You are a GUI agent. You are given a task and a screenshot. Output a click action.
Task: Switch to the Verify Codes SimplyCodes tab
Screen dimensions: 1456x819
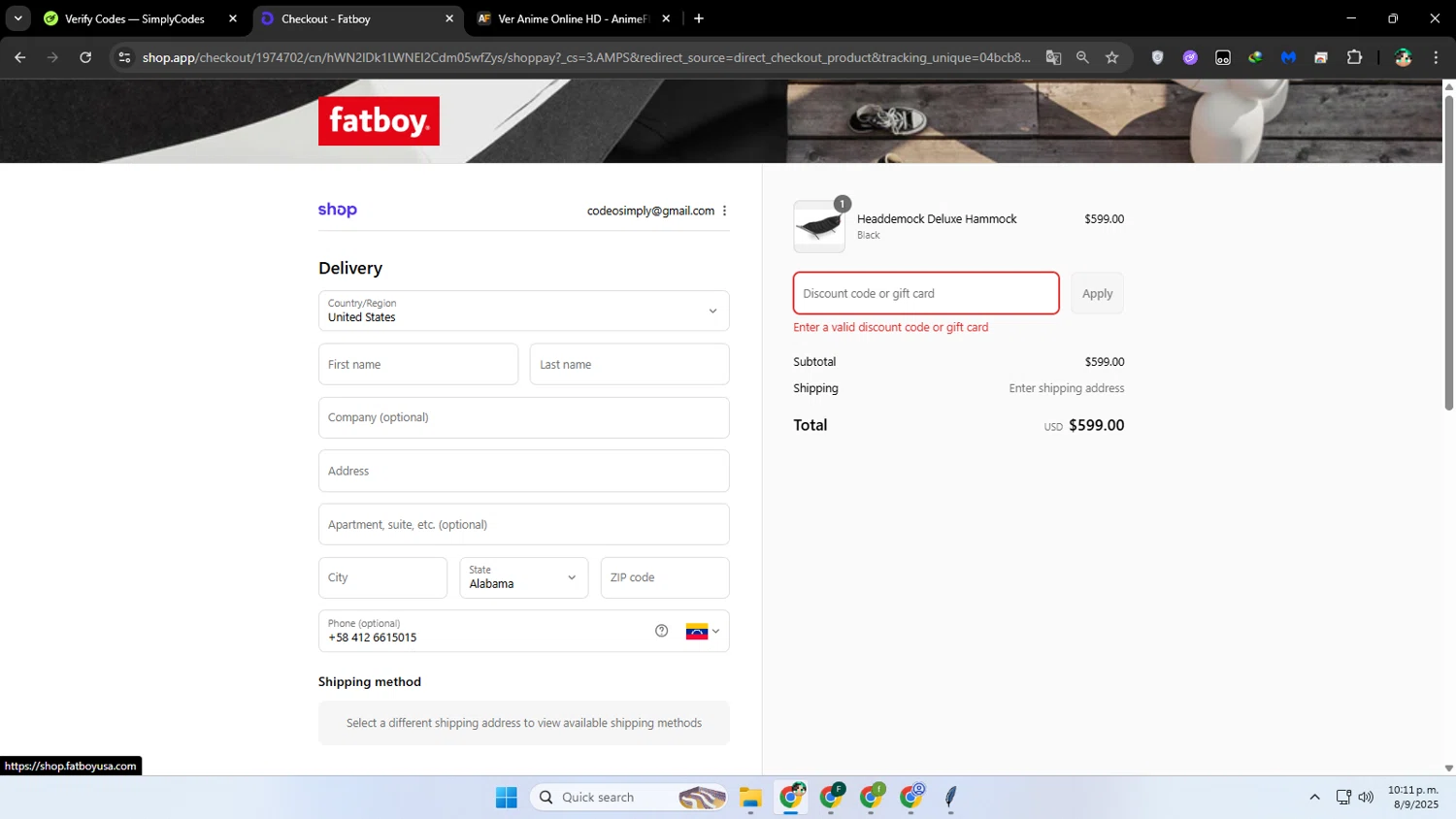coord(133,18)
